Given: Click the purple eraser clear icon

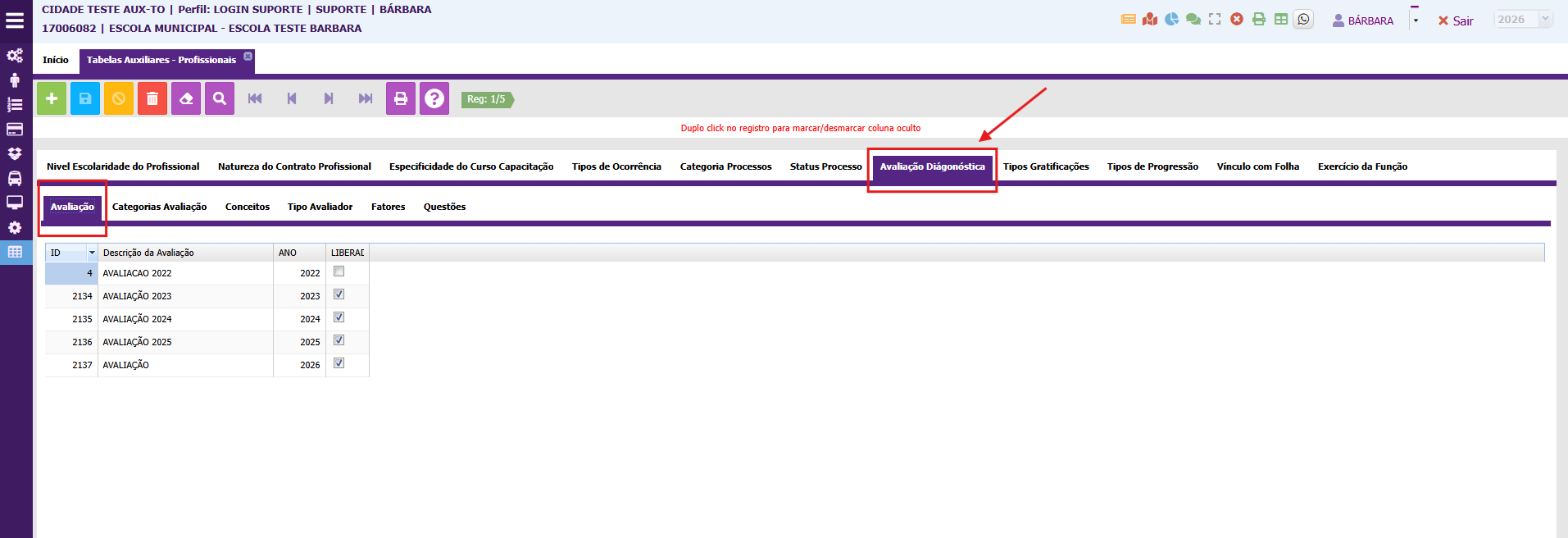Looking at the screenshot, I should click(x=186, y=98).
